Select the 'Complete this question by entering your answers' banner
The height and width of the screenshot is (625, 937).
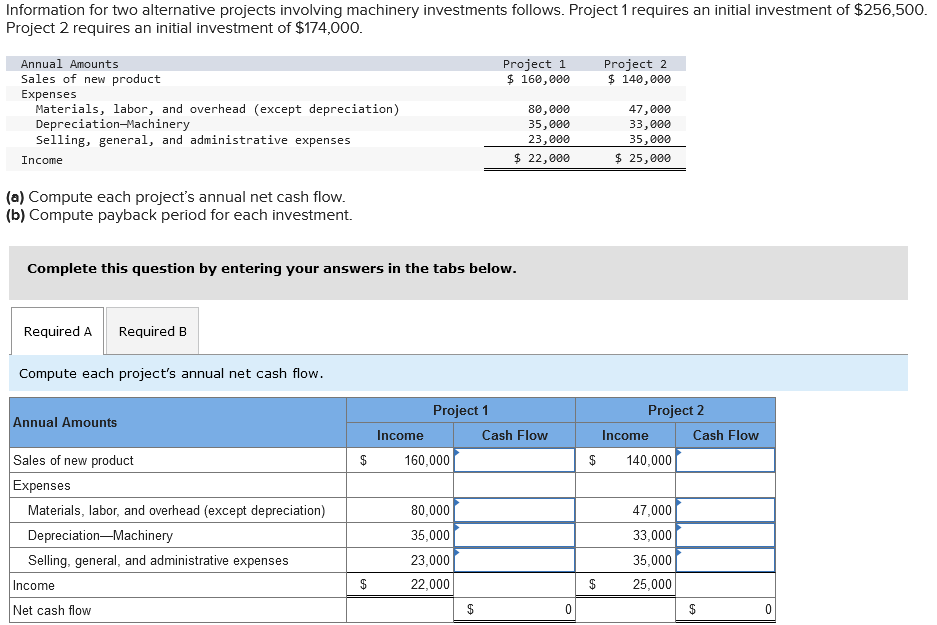tap(458, 272)
